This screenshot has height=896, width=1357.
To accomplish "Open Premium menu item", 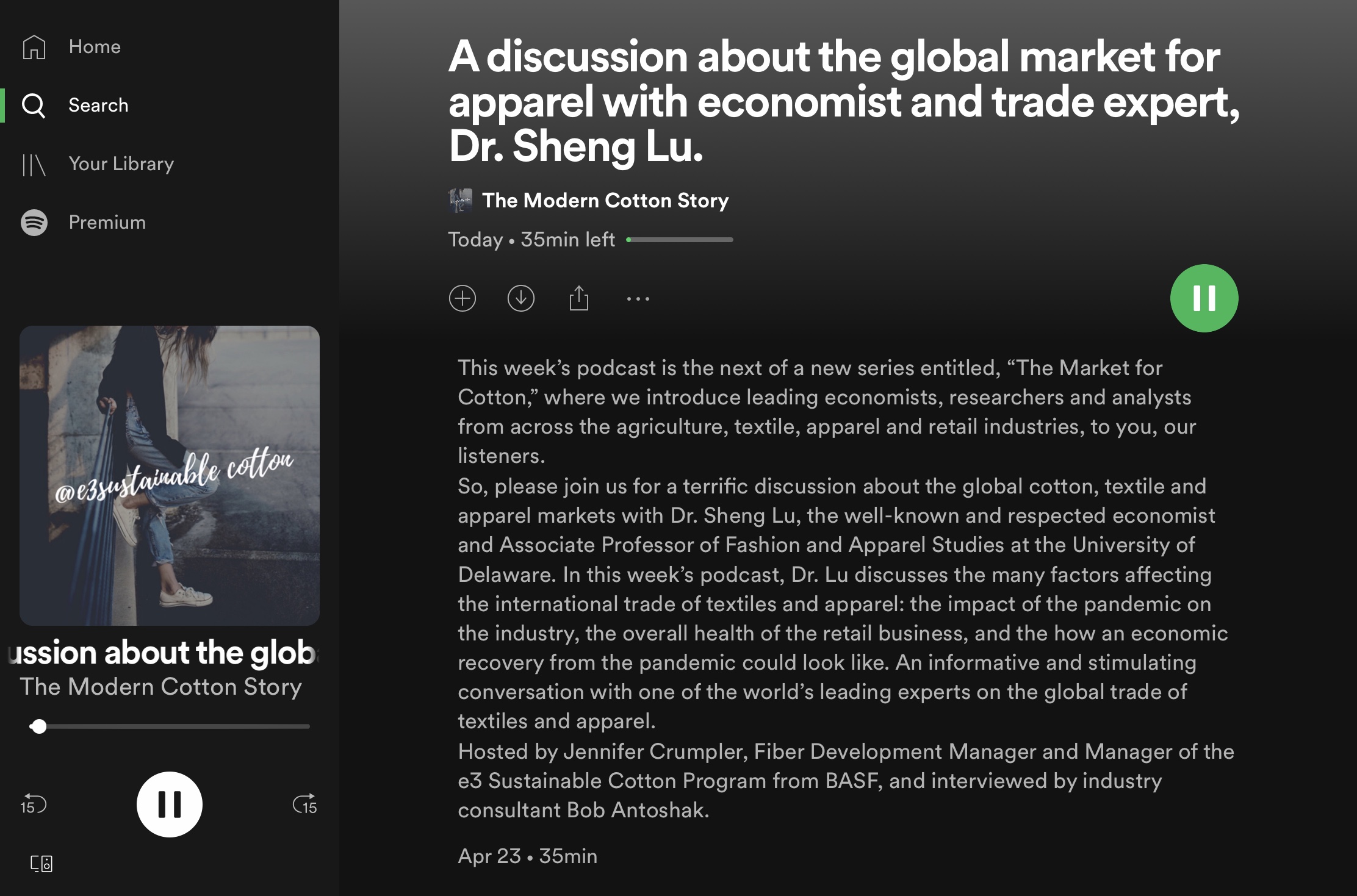I will click(x=107, y=223).
